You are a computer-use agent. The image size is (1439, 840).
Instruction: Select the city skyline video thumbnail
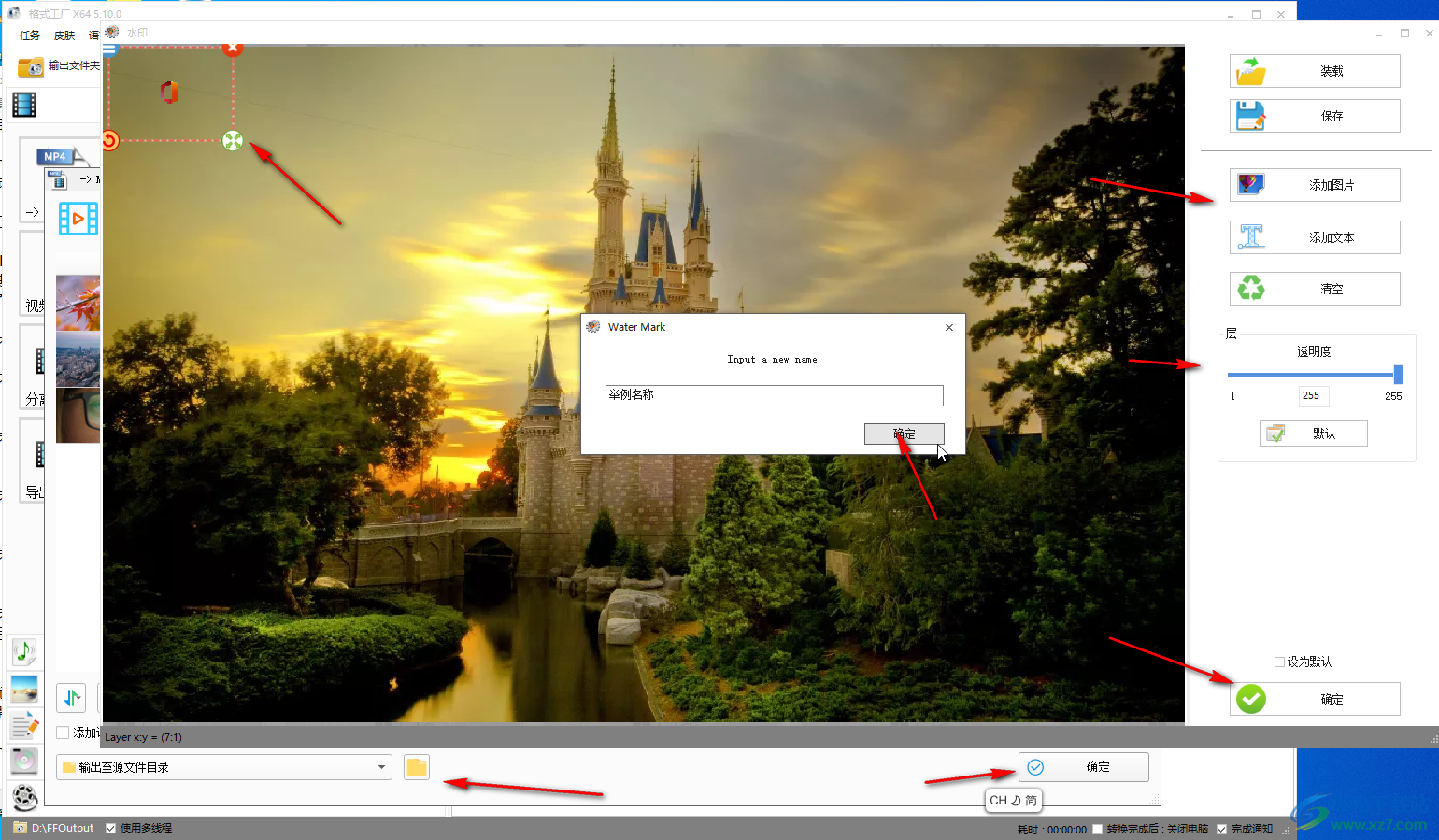click(78, 359)
